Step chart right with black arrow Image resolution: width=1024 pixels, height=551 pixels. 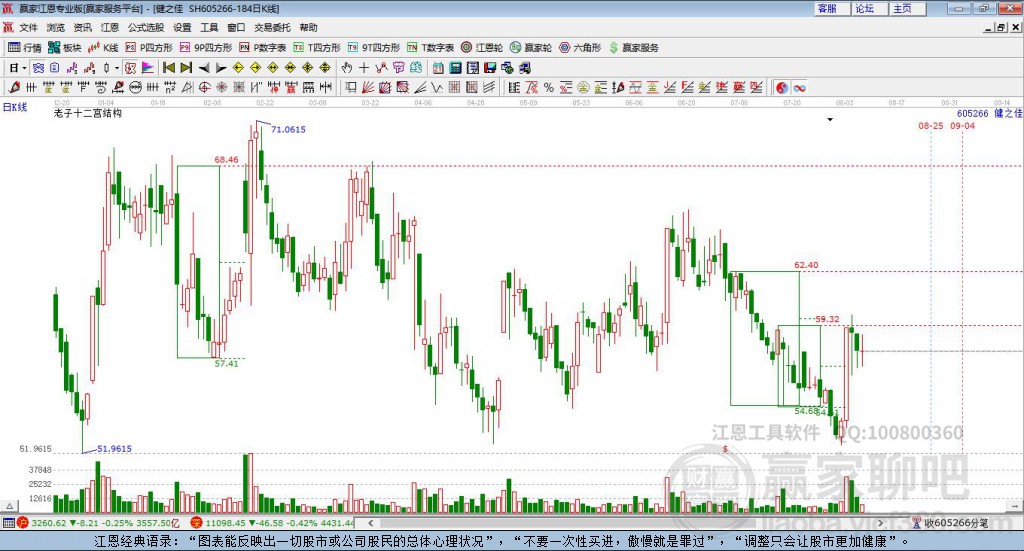(x=221, y=68)
